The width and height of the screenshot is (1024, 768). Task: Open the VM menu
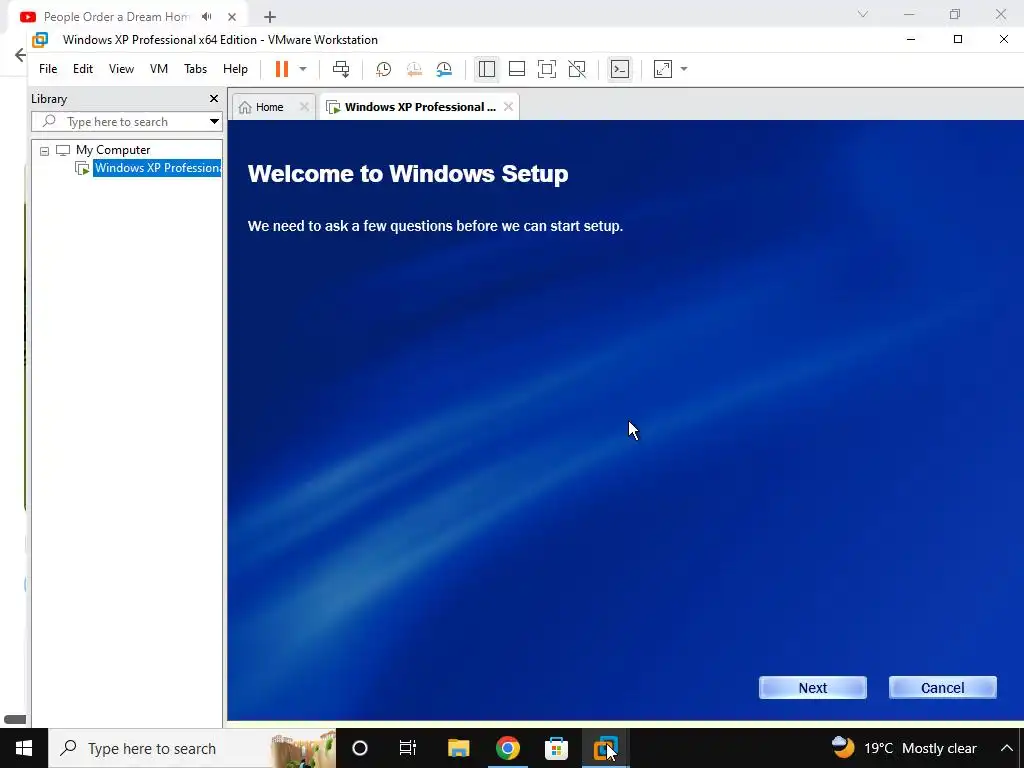[159, 69]
